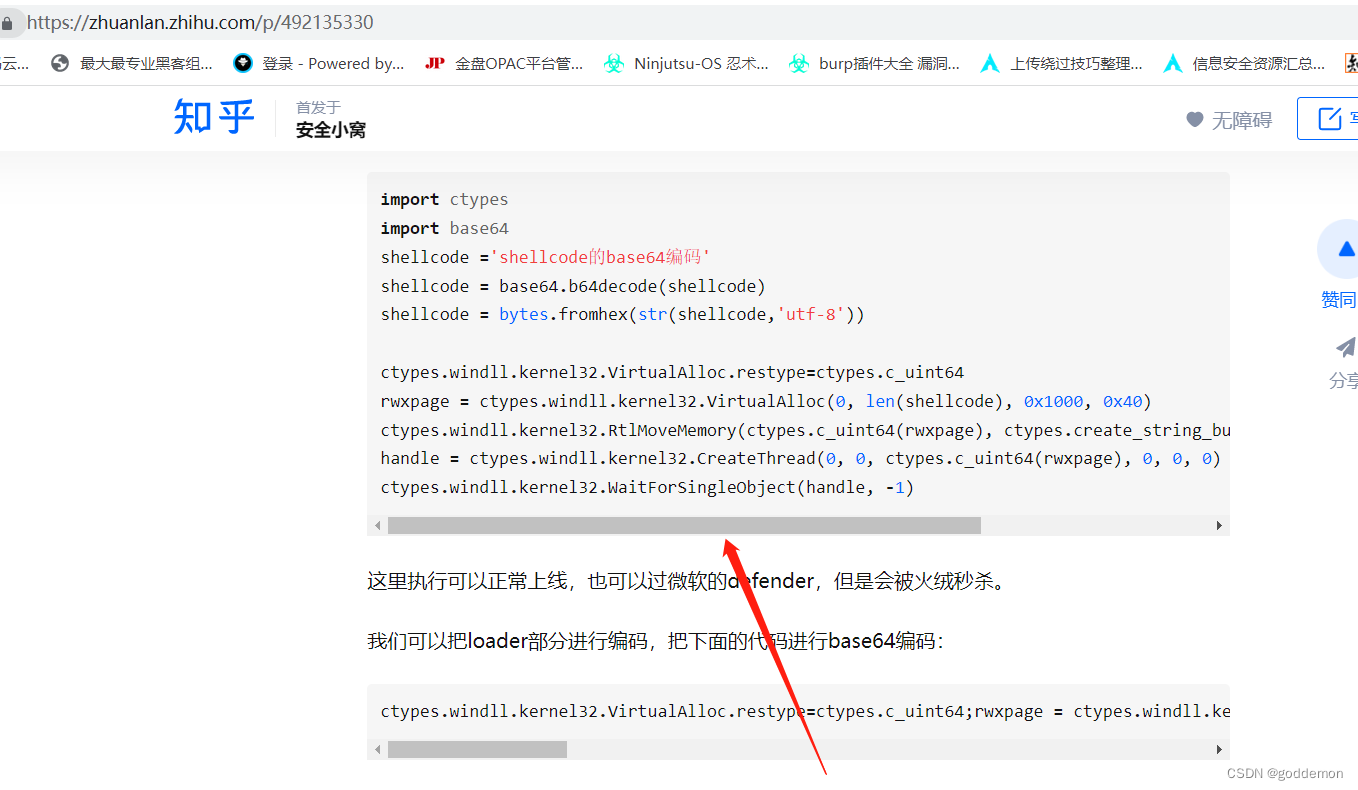Open the 安全小窝 column link
Image resolution: width=1358 pixels, height=790 pixels.
[x=331, y=130]
